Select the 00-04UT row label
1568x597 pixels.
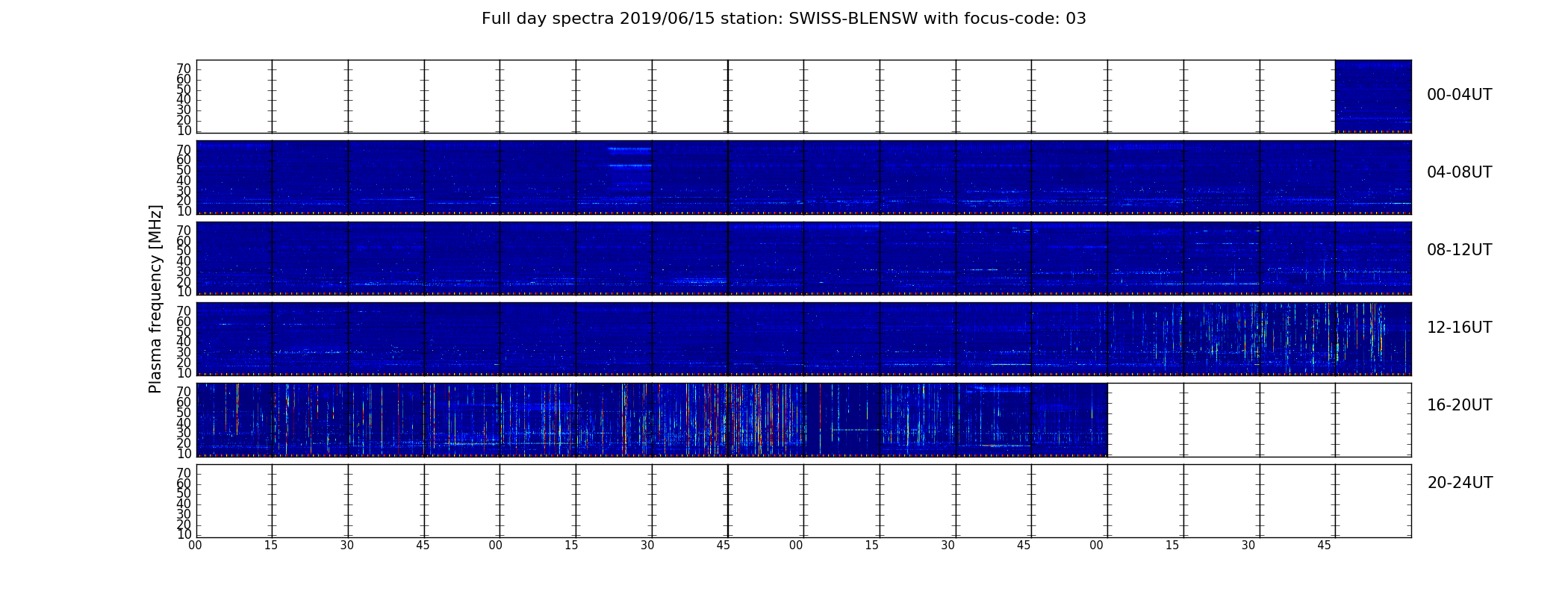click(1459, 95)
